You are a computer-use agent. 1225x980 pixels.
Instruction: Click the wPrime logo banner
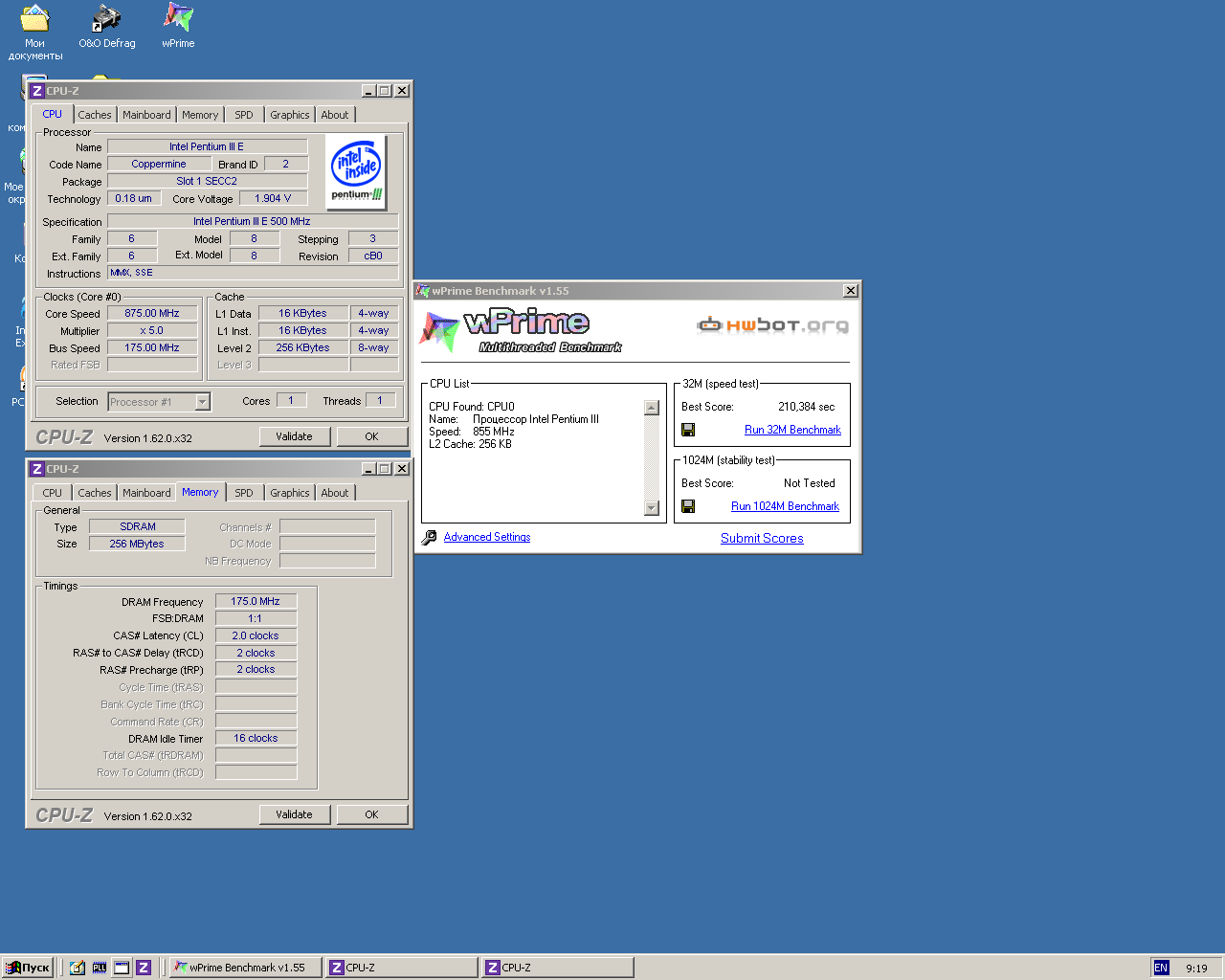[x=522, y=331]
